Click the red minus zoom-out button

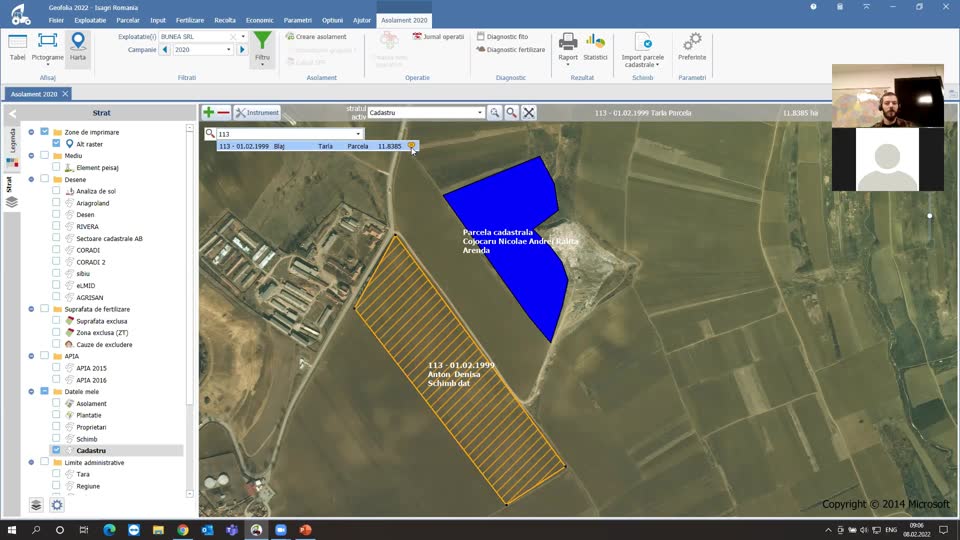[x=223, y=113]
